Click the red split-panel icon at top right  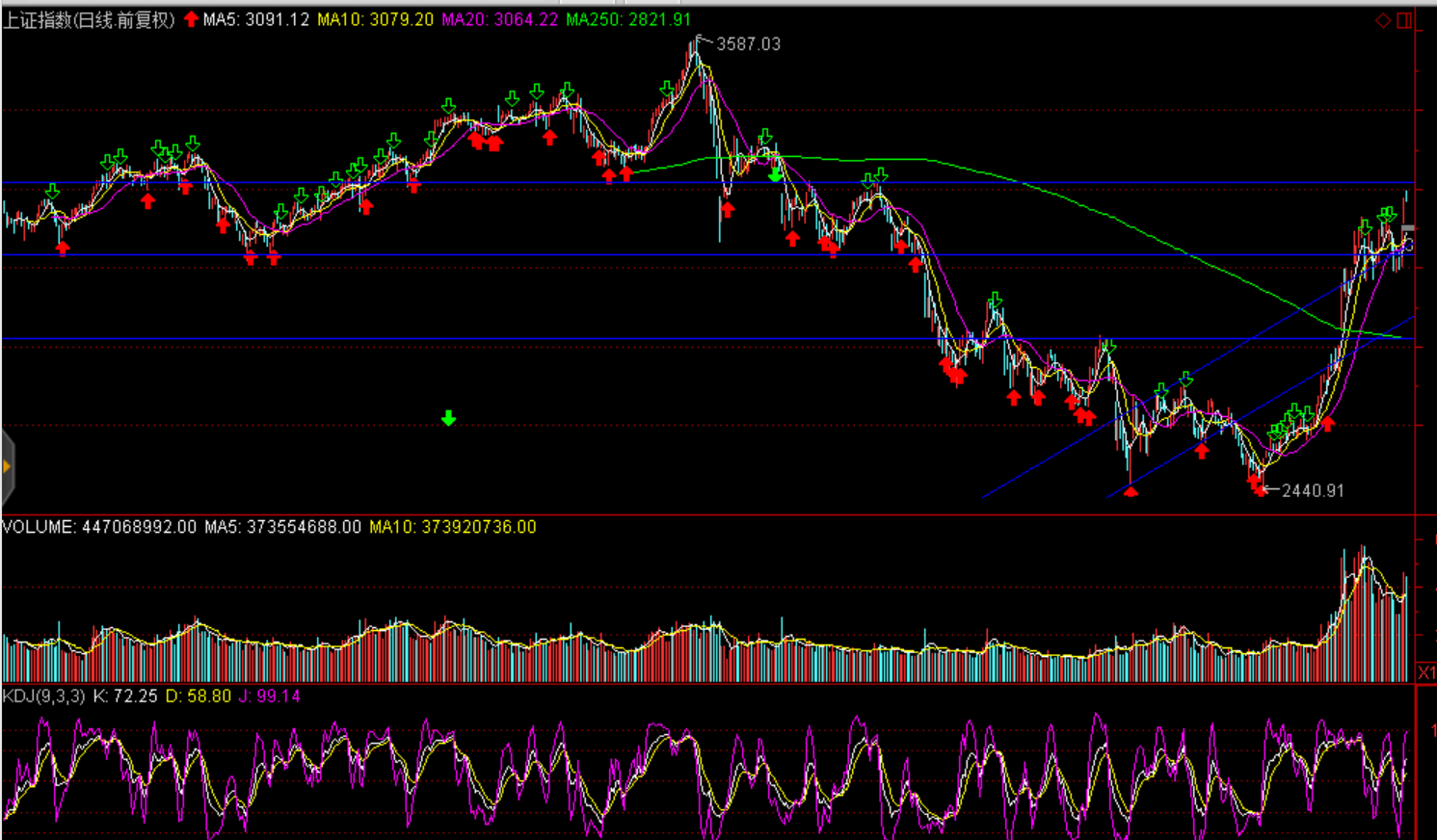[x=1404, y=20]
